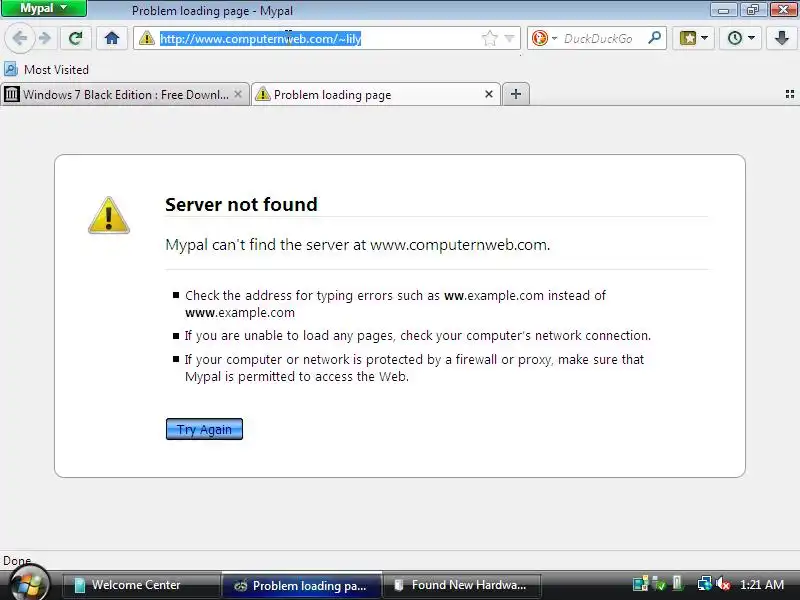This screenshot has width=800, height=600.
Task: Click the taskbar clock showing 1:21 AM
Action: pos(762,585)
